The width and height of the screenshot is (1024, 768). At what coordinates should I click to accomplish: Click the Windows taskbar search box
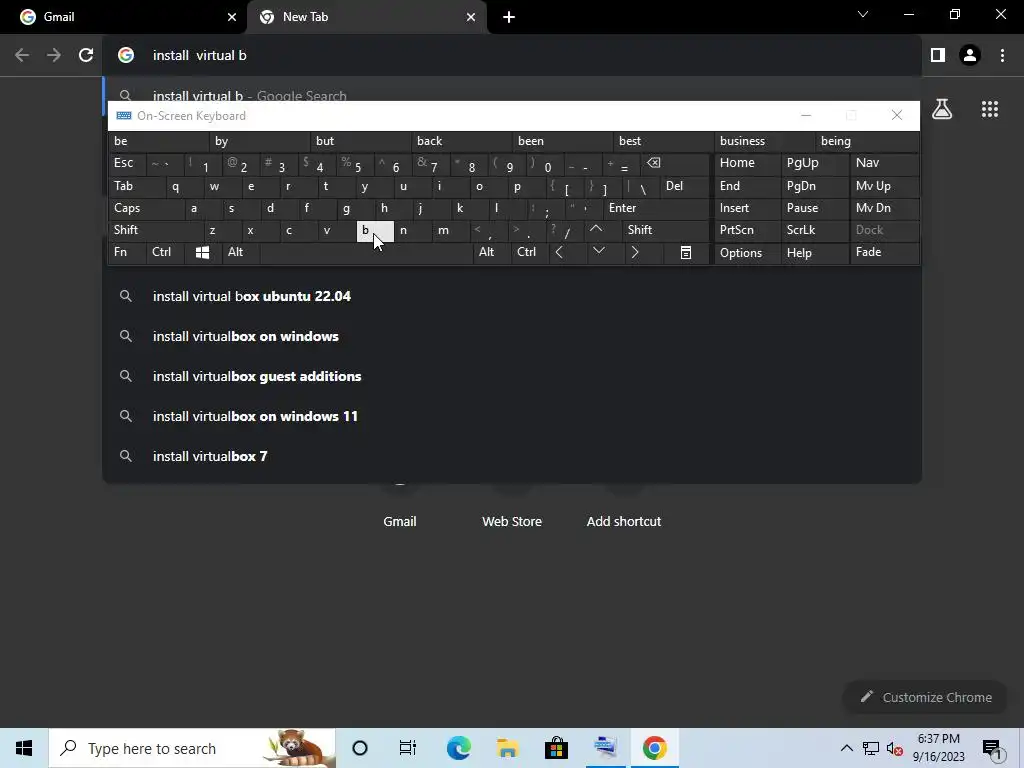pyautogui.click(x=192, y=748)
